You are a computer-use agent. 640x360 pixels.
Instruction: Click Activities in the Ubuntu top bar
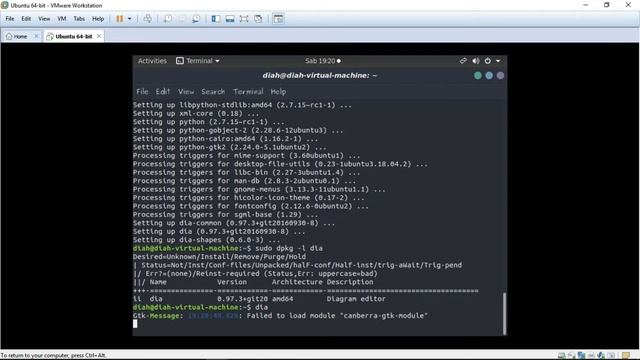(x=152, y=61)
